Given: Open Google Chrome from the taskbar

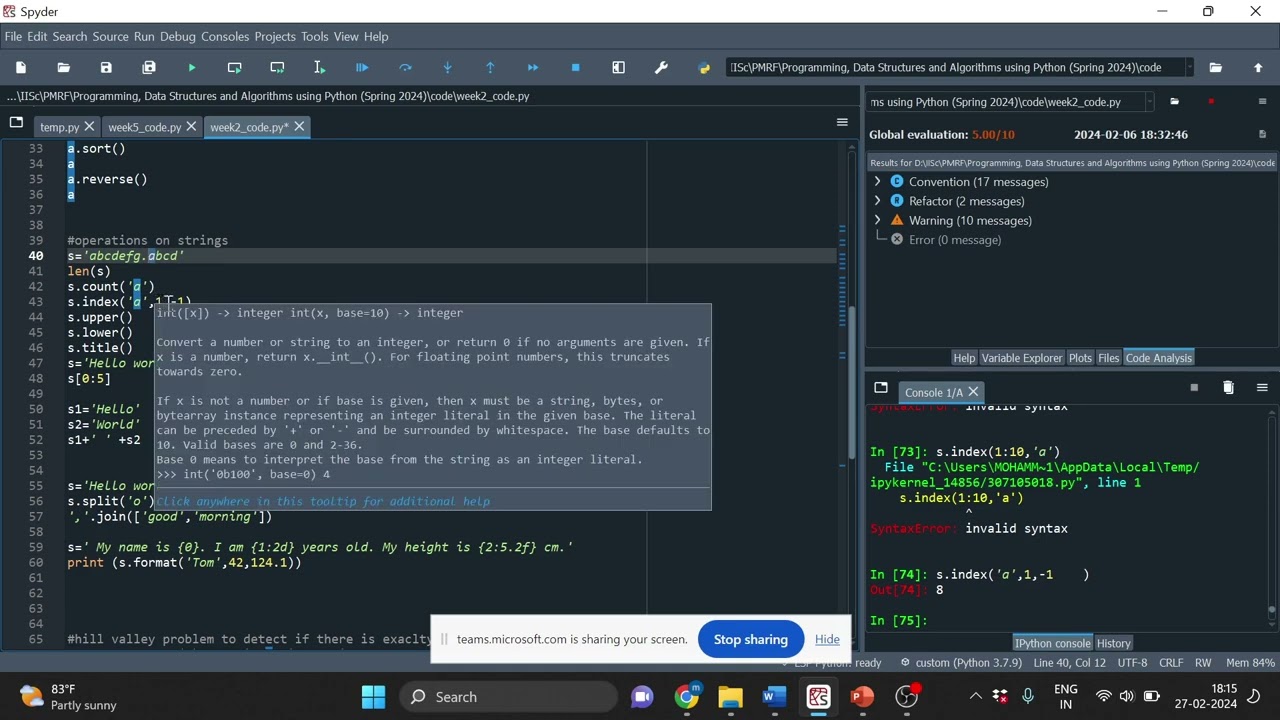Looking at the screenshot, I should [686, 697].
